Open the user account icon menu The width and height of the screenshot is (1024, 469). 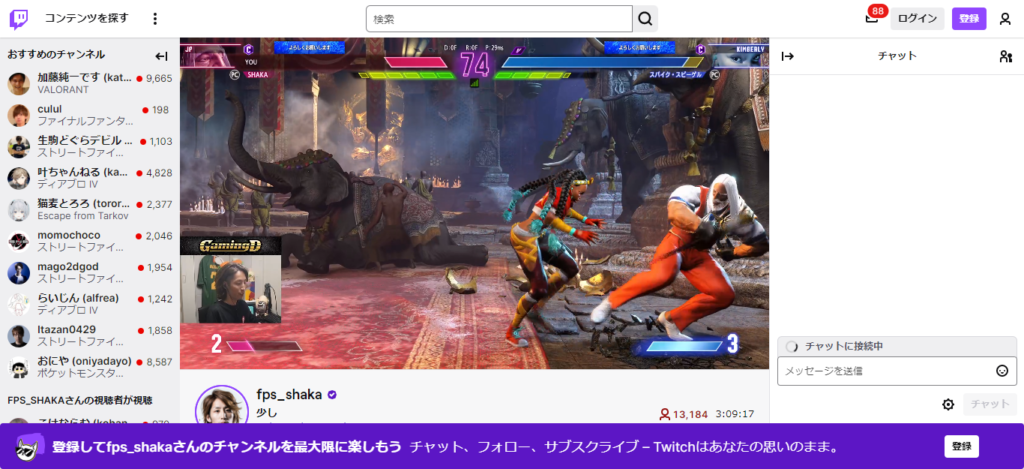pos(1005,19)
